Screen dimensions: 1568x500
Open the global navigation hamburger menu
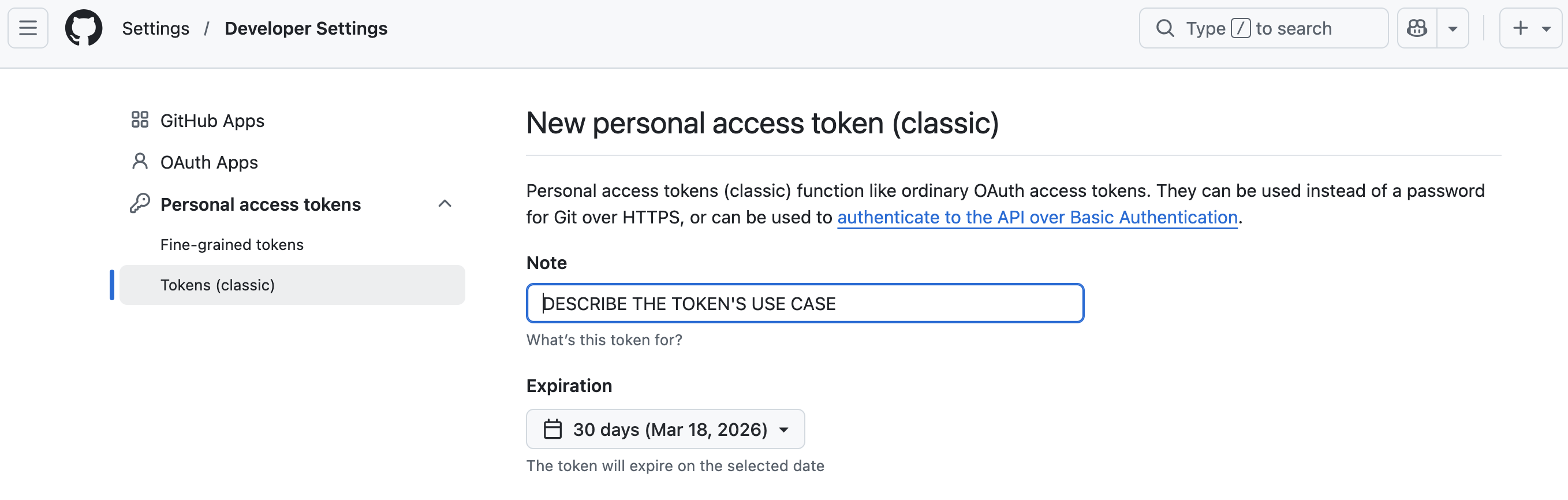27,27
